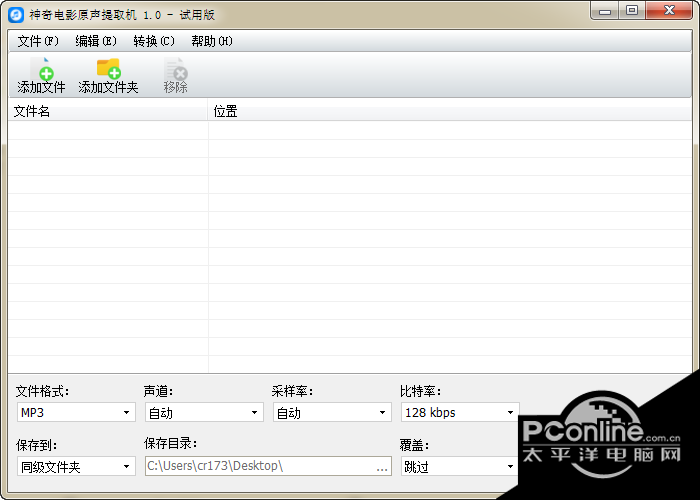Close the application window
The width and height of the screenshot is (700, 500).
coord(669,11)
